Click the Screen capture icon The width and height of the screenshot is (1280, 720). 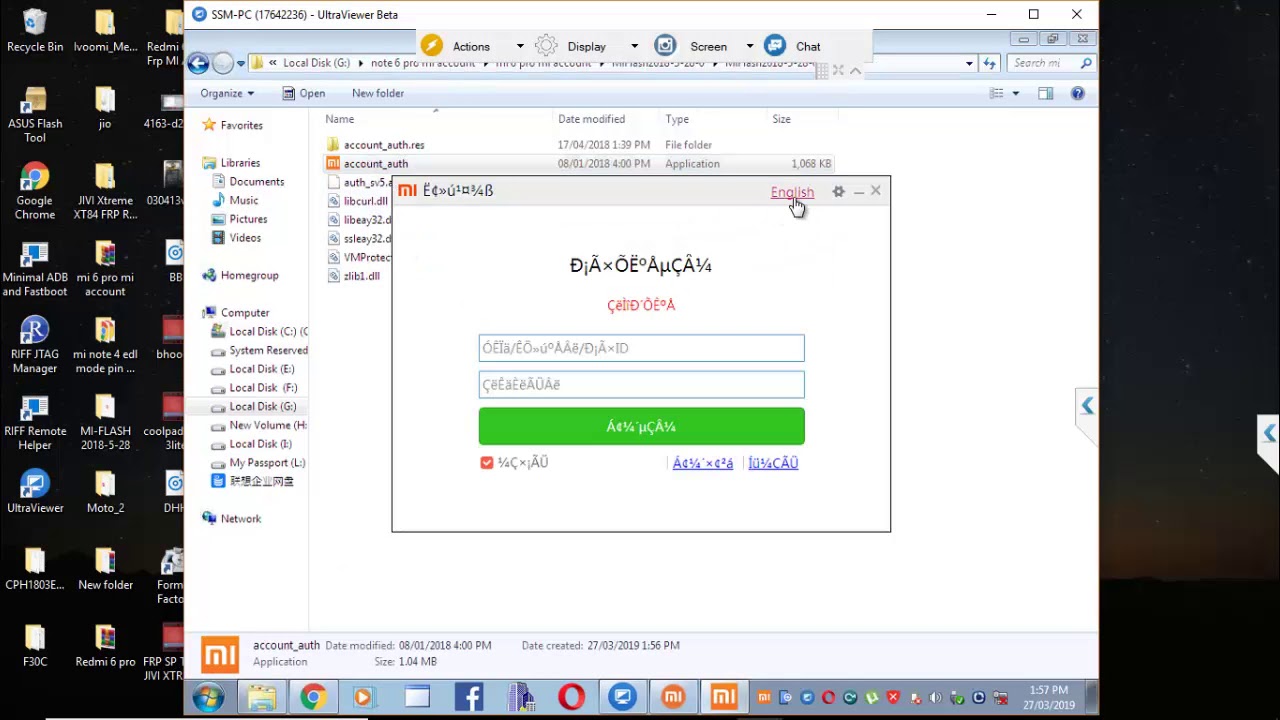(x=665, y=45)
